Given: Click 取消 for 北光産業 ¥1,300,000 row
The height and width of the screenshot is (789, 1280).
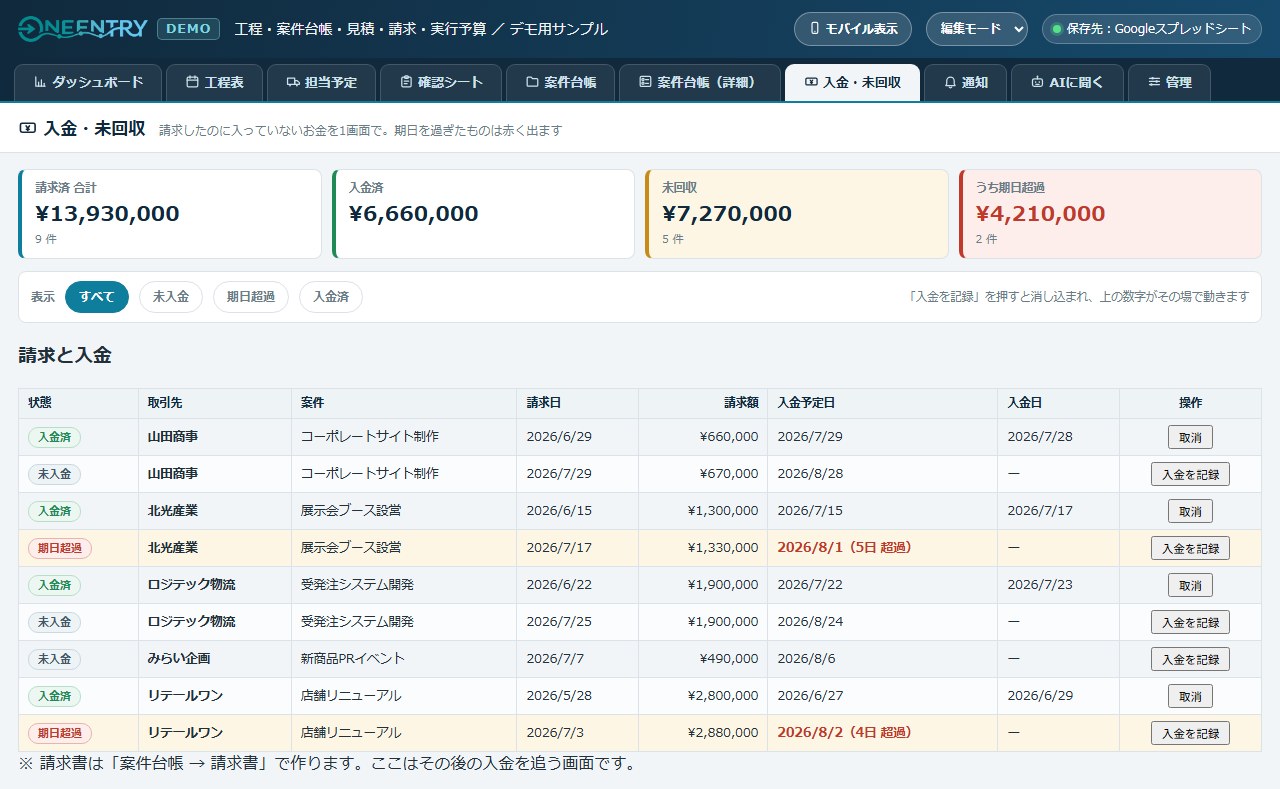Looking at the screenshot, I should [x=1190, y=511].
